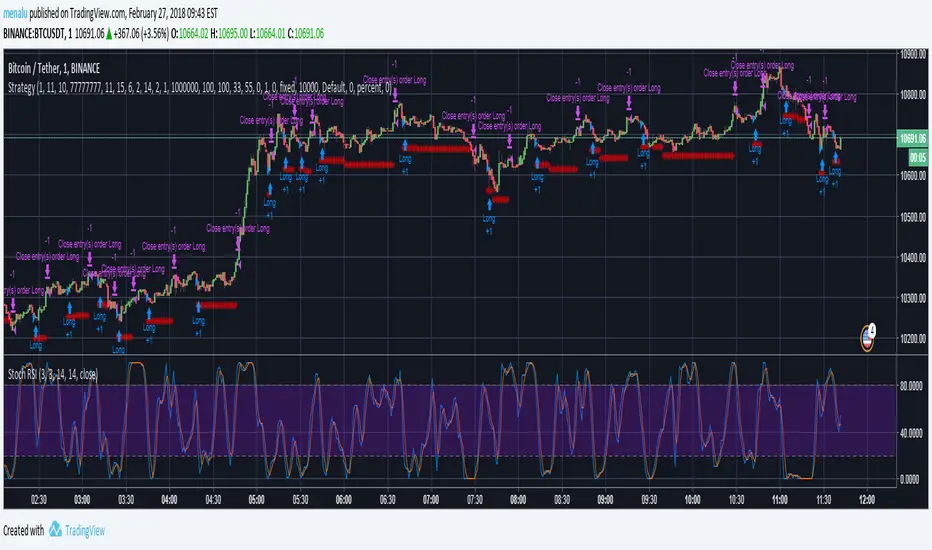
Task: Click the high value H:10695.00
Action: [x=229, y=34]
